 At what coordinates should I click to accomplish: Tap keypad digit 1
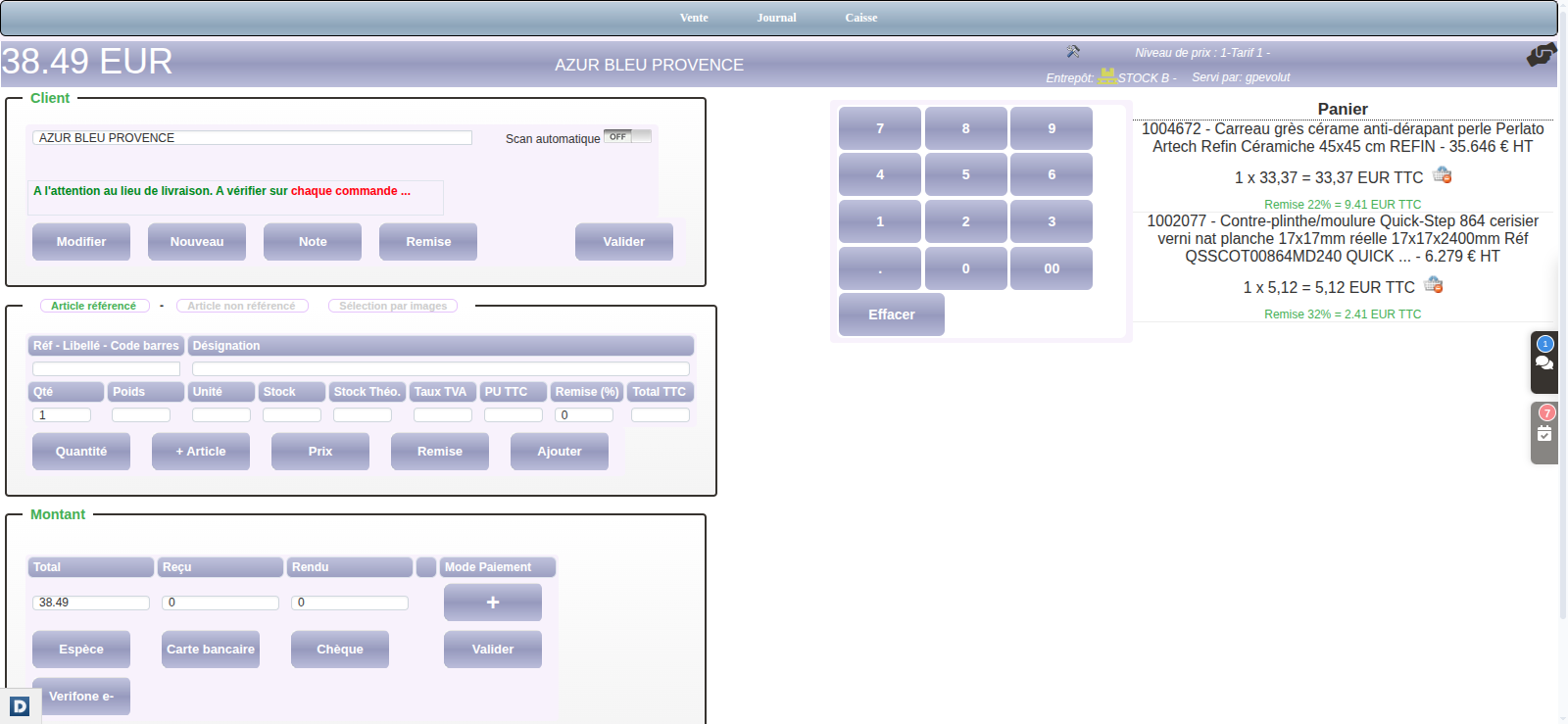(880, 221)
